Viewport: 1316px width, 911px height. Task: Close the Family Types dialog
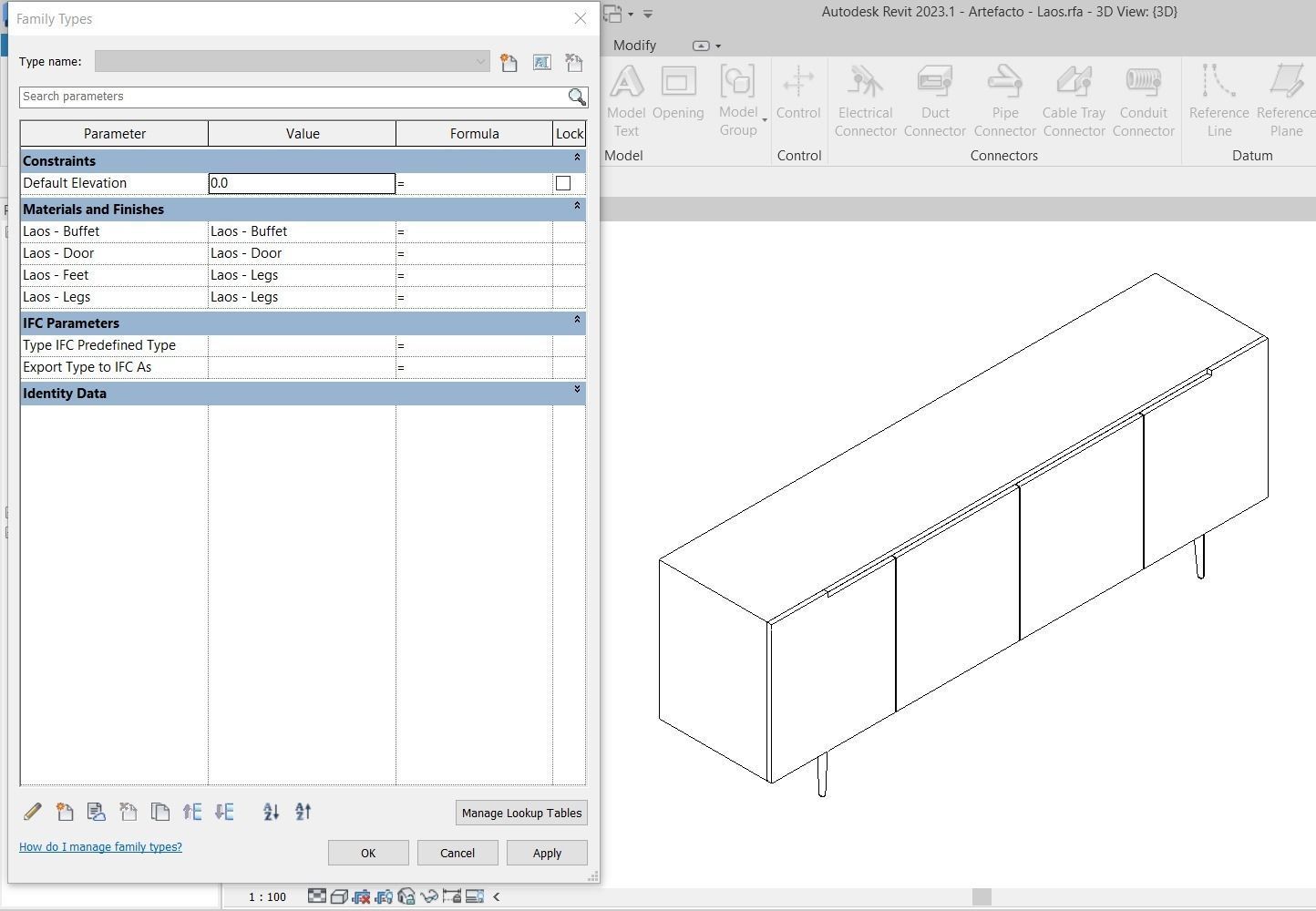(581, 18)
